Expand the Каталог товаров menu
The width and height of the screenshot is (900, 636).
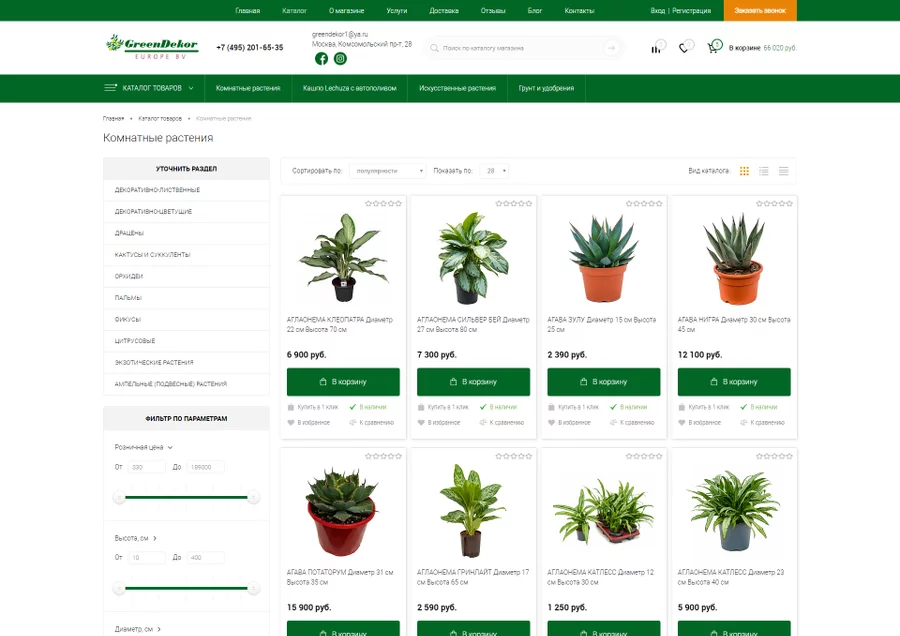(149, 88)
